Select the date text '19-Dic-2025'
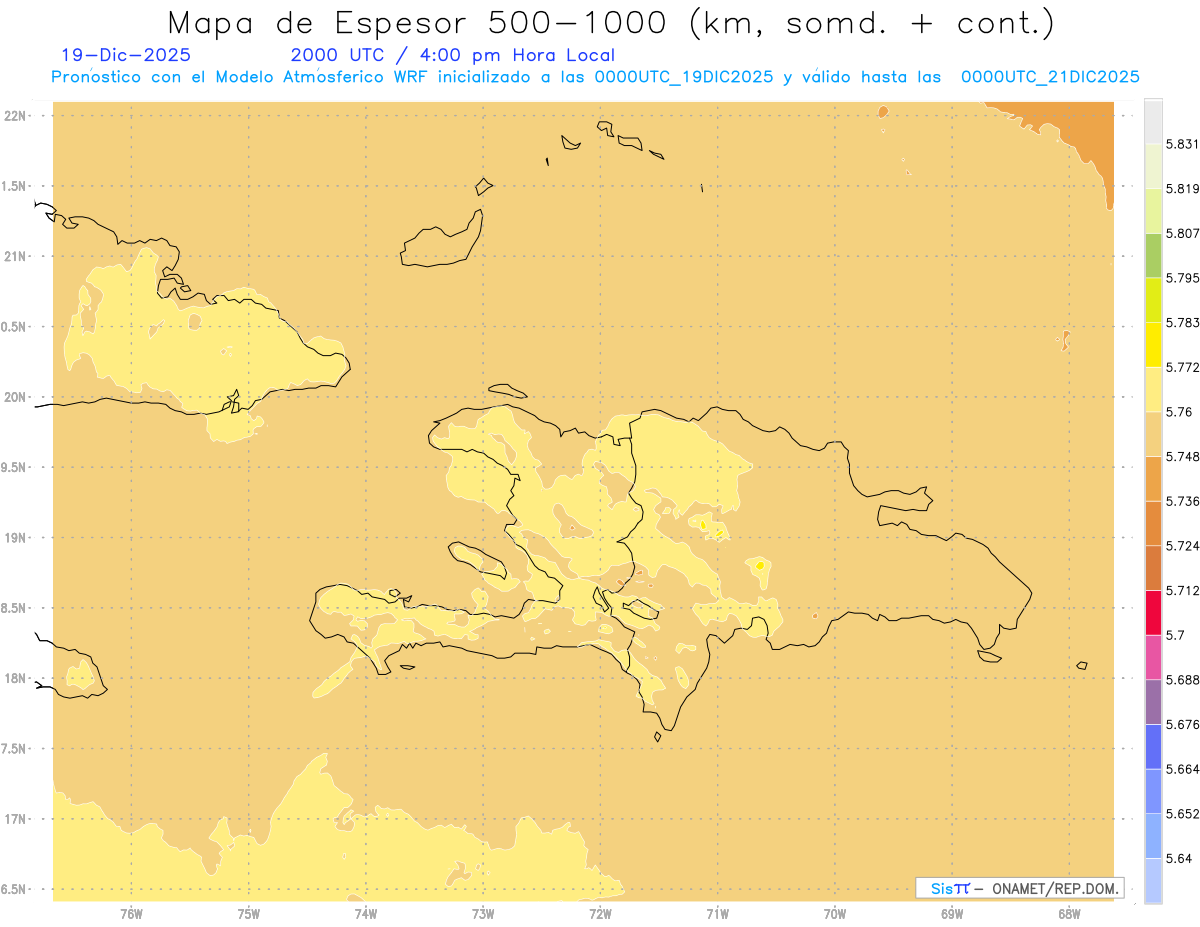1200x927 pixels. 126,55
